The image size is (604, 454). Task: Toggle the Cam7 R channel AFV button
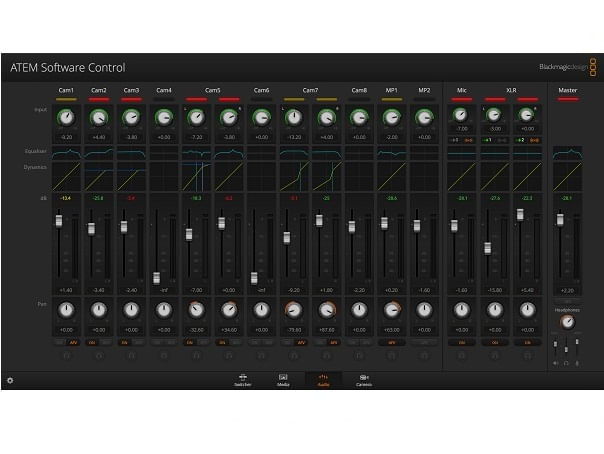(334, 342)
